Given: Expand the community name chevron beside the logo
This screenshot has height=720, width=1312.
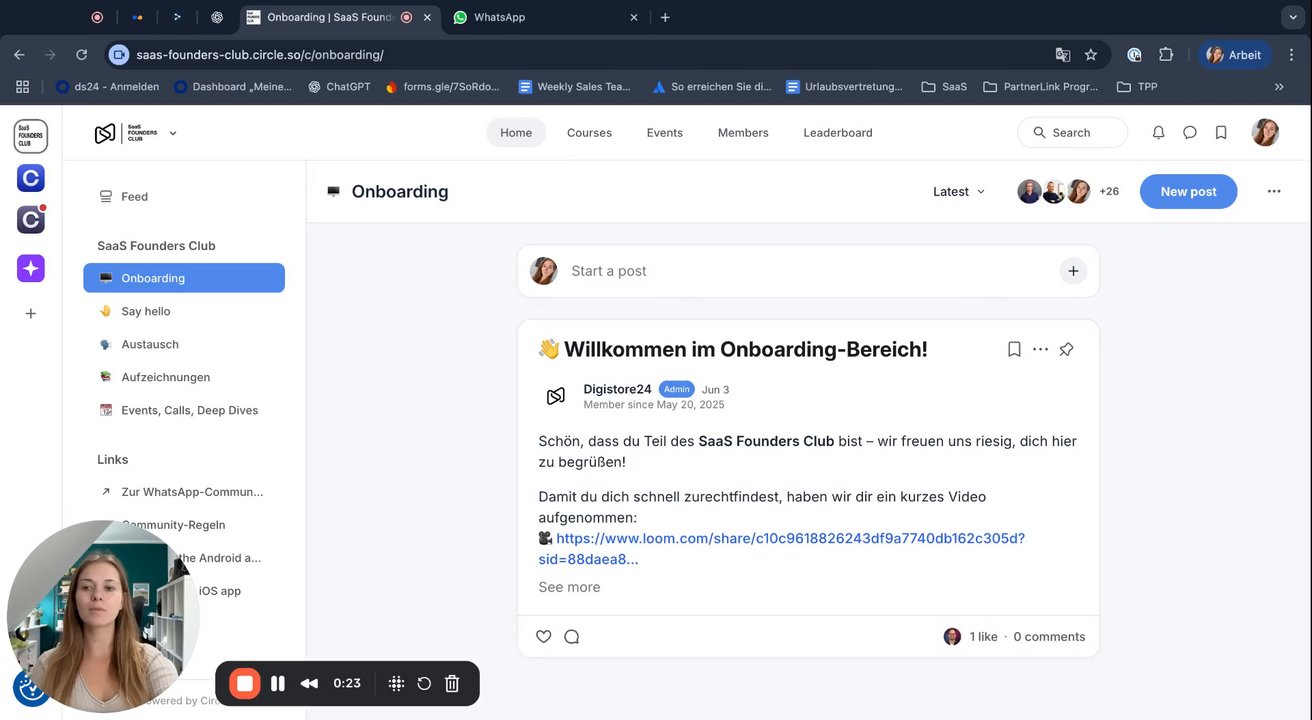Looking at the screenshot, I should pyautogui.click(x=173, y=133).
